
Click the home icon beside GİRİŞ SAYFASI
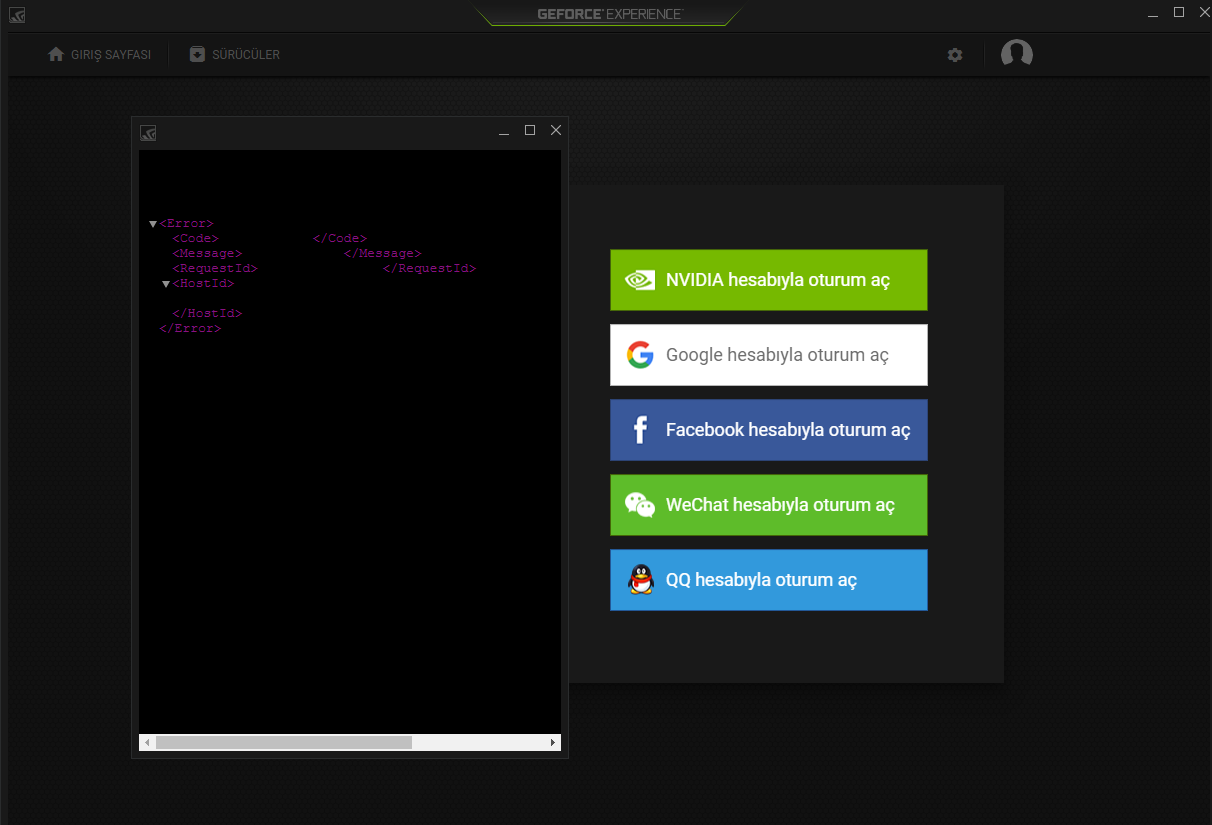click(x=56, y=54)
